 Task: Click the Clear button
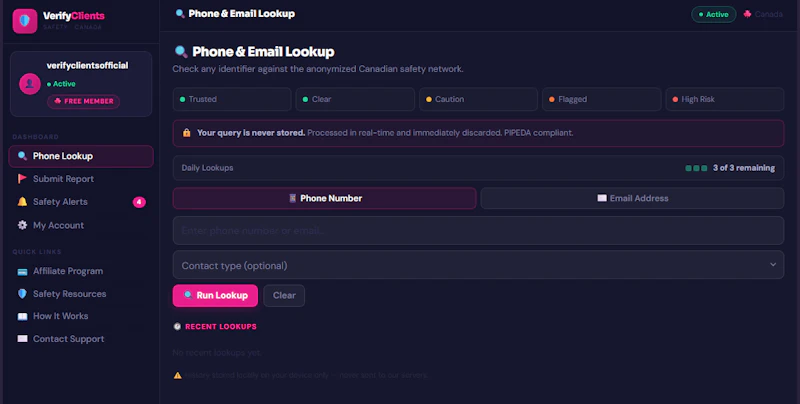pos(284,295)
